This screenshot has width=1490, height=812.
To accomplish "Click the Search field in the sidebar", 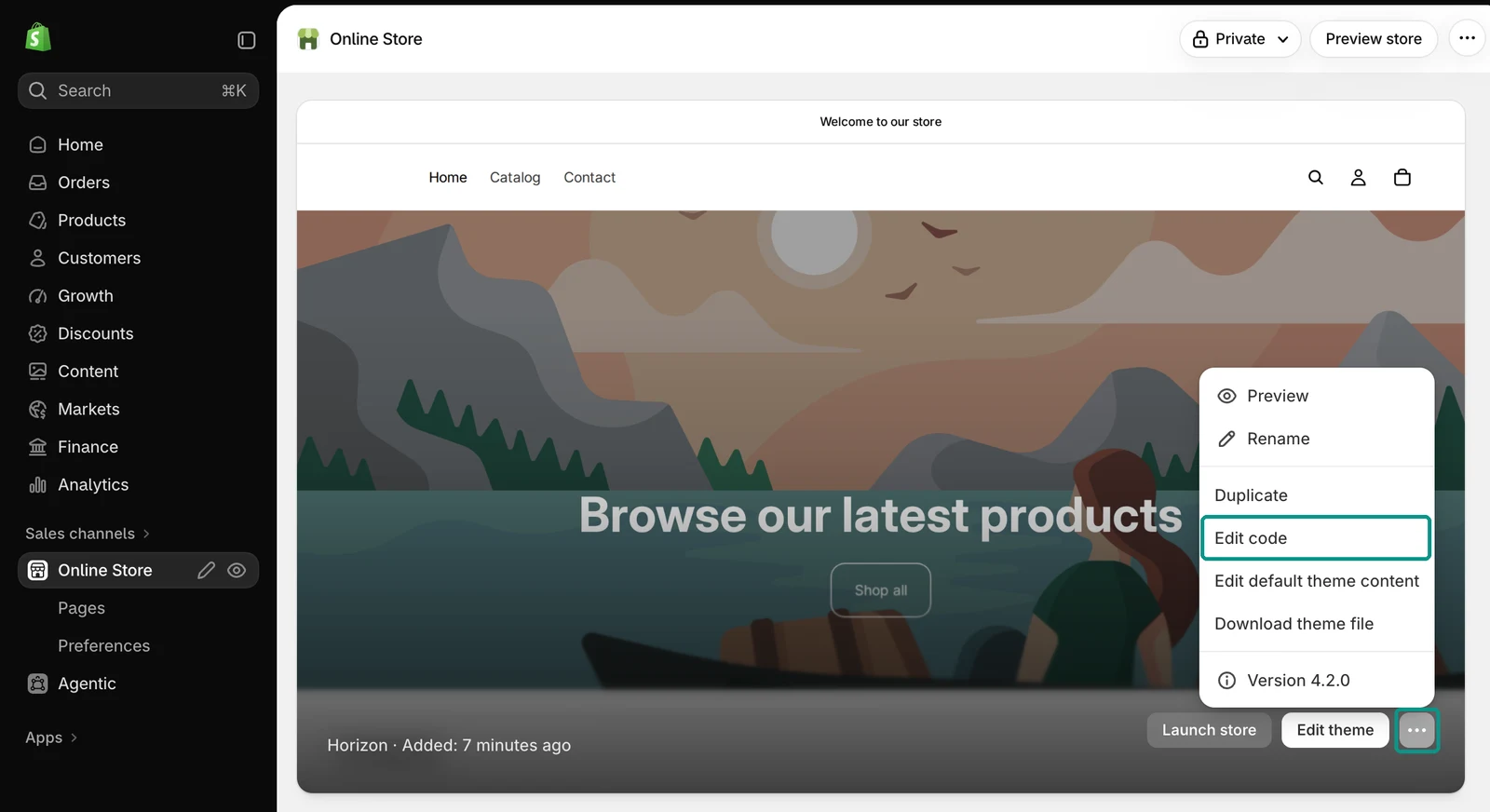I will pyautogui.click(x=138, y=90).
